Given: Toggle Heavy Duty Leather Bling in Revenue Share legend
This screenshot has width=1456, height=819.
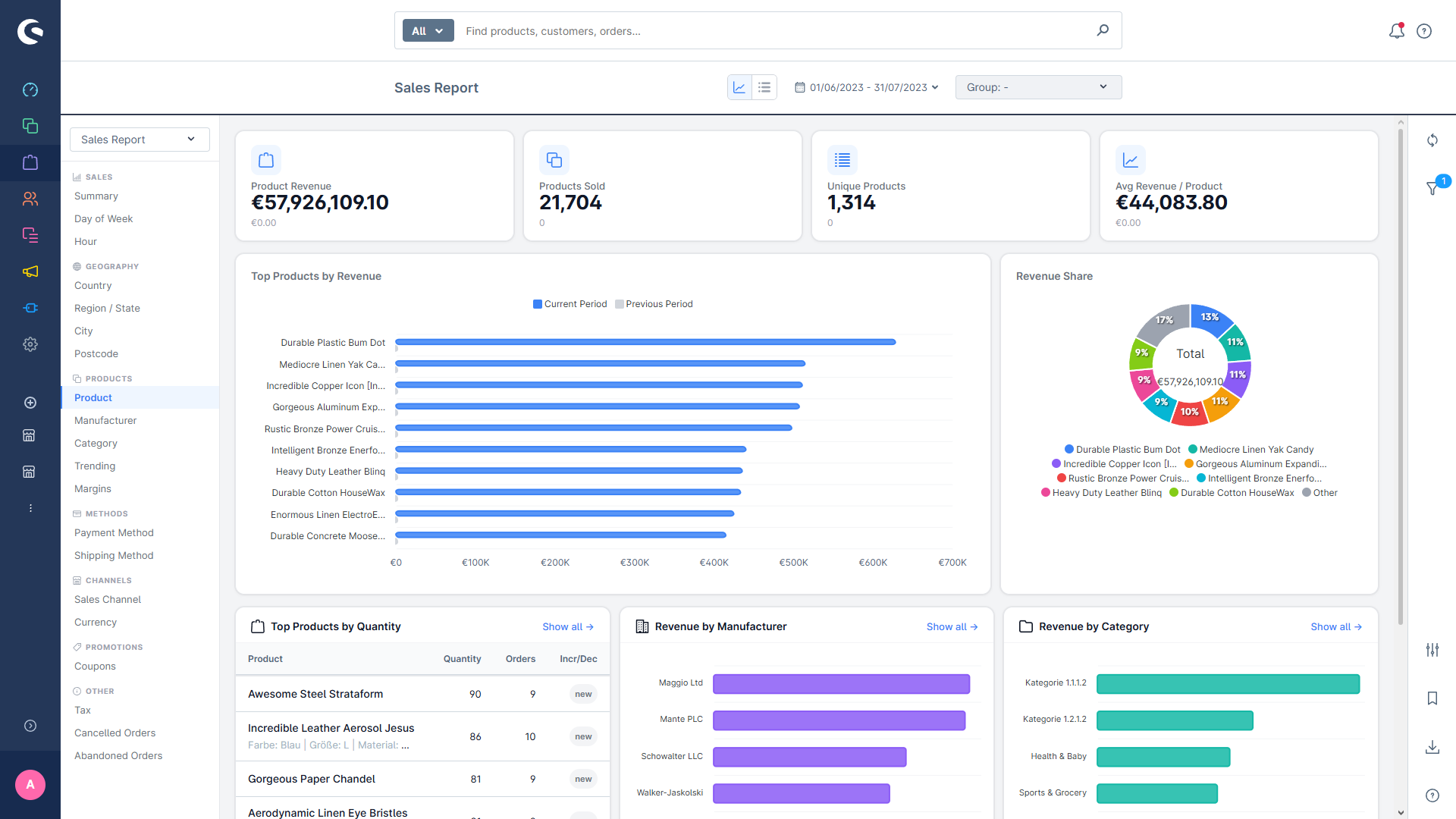Looking at the screenshot, I should pos(1101,493).
